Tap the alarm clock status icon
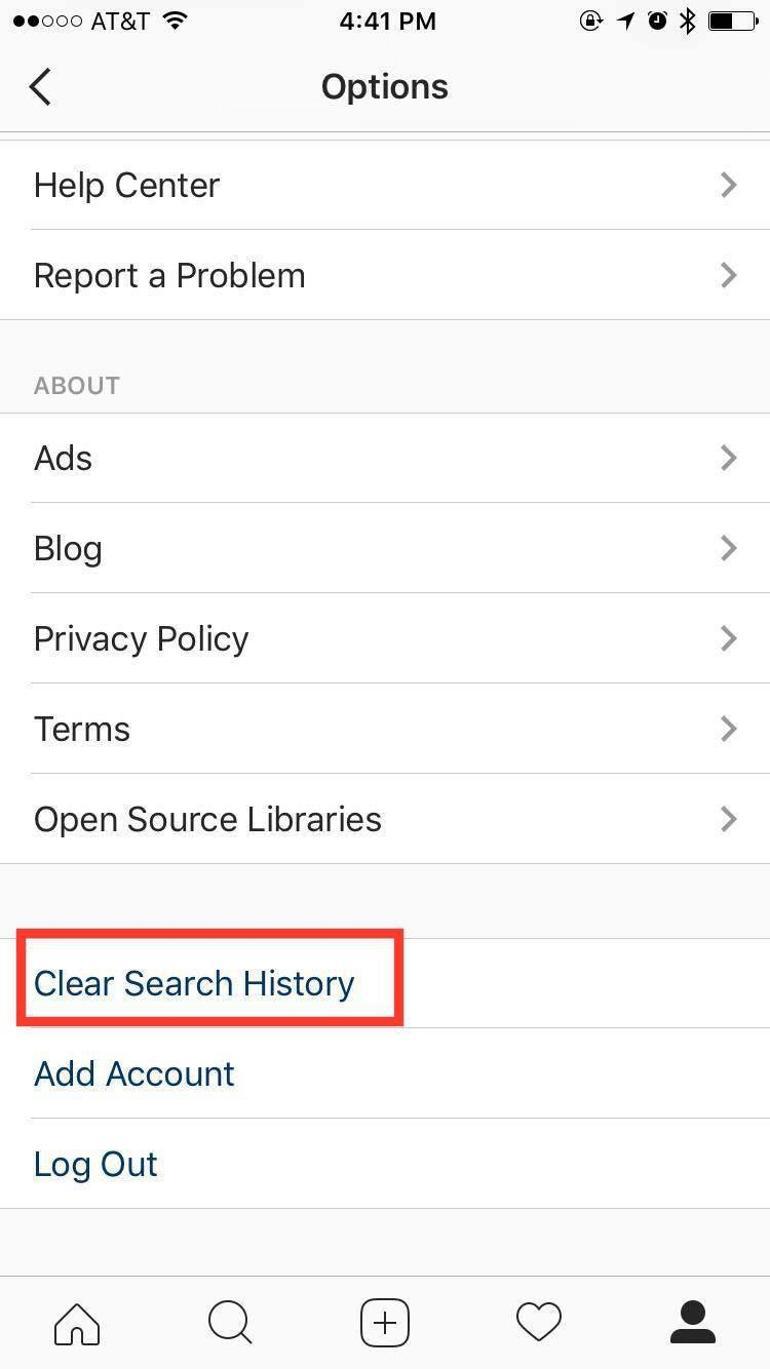The image size is (770, 1369). tap(657, 21)
